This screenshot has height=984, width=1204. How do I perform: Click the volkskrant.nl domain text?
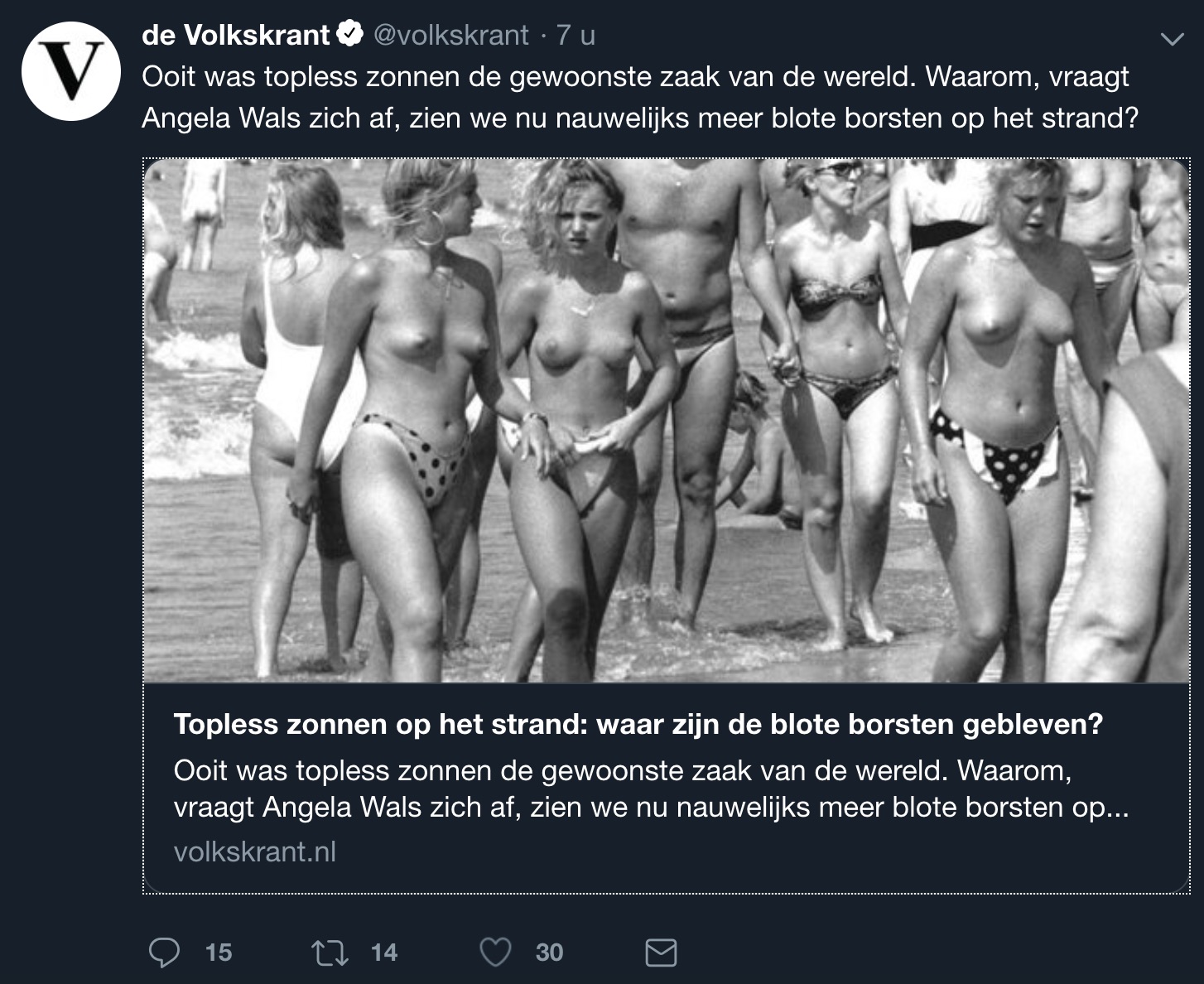(x=255, y=851)
